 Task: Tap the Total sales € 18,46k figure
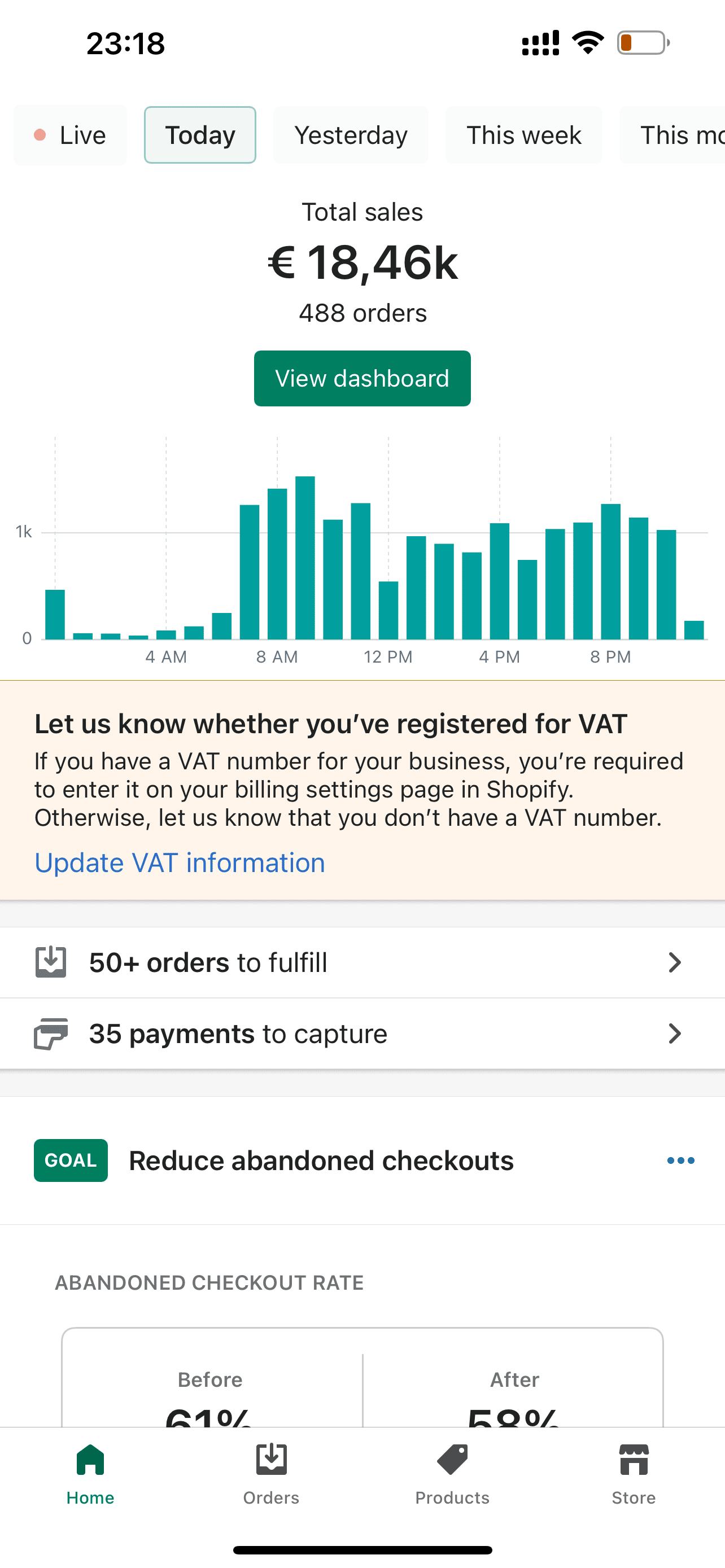[362, 263]
